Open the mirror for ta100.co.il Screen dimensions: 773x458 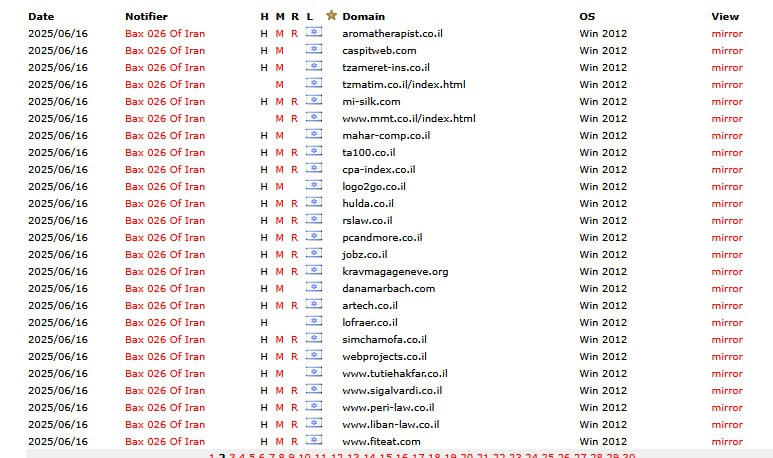click(727, 153)
